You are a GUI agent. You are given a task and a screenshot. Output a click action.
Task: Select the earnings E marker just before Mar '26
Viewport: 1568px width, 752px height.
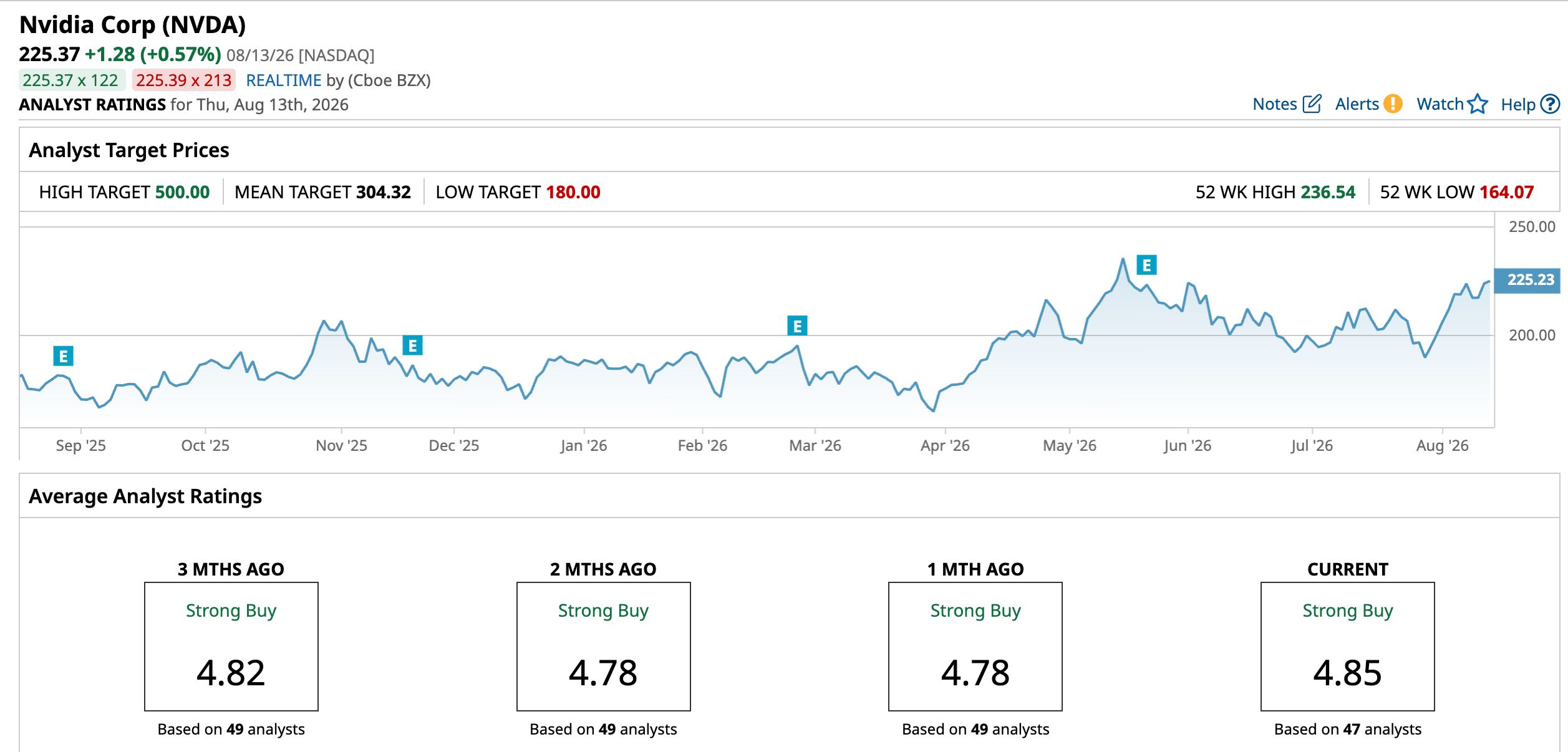pyautogui.click(x=797, y=325)
